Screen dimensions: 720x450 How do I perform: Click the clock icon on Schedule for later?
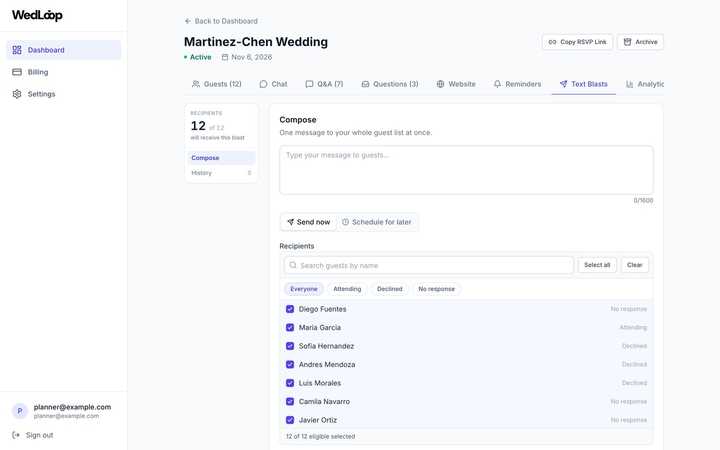click(x=345, y=222)
